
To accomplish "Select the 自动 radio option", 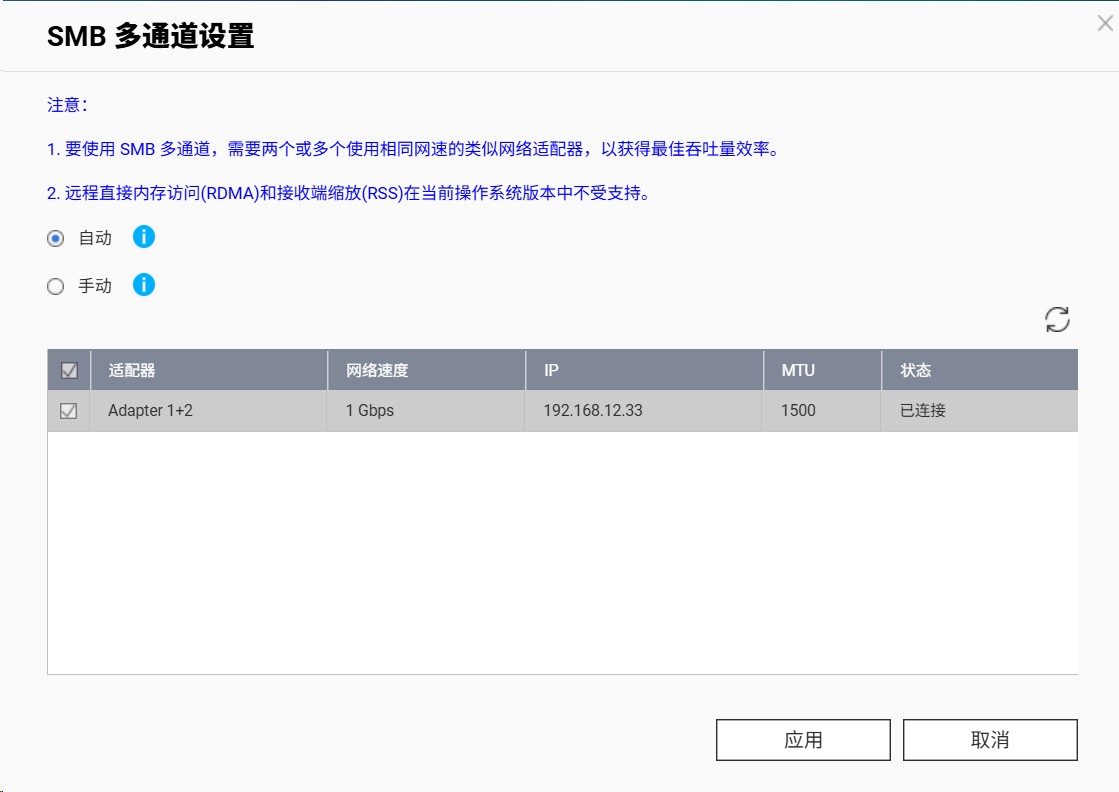I will point(56,238).
